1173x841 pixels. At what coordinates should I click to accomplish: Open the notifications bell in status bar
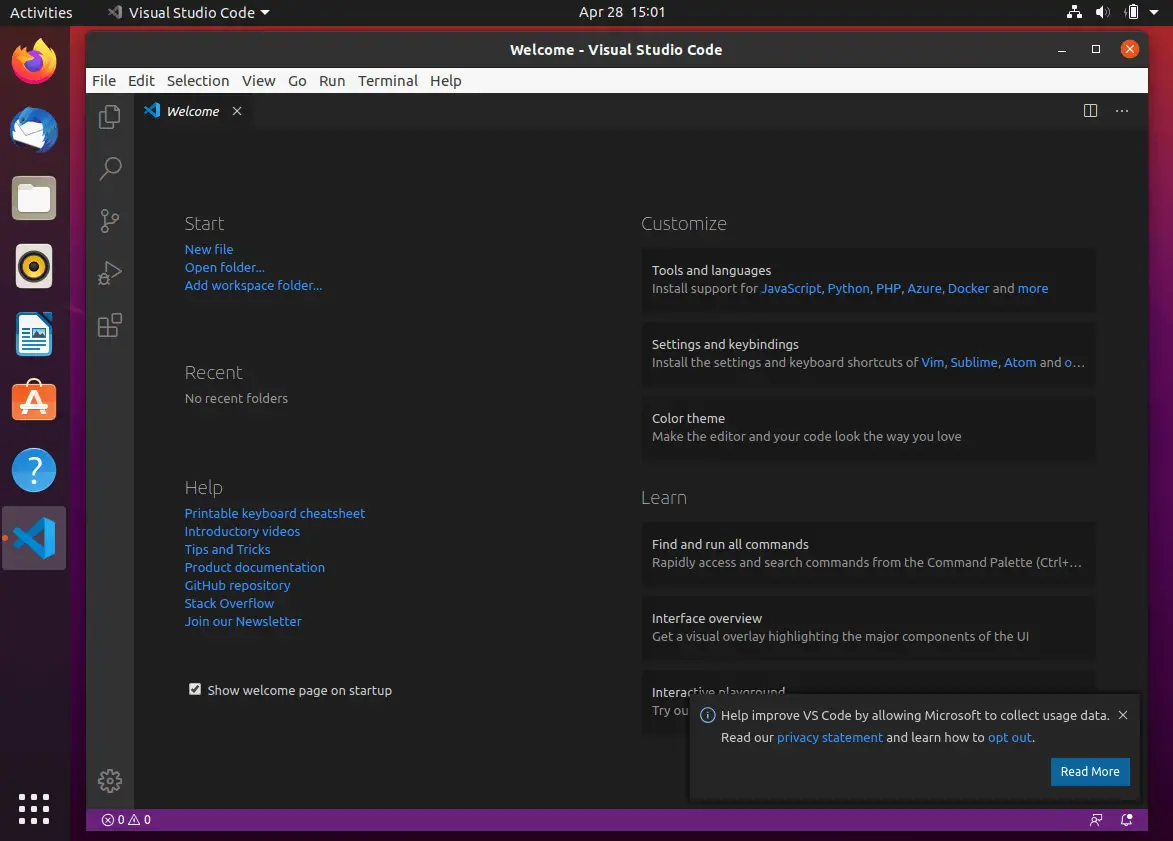pos(1125,819)
